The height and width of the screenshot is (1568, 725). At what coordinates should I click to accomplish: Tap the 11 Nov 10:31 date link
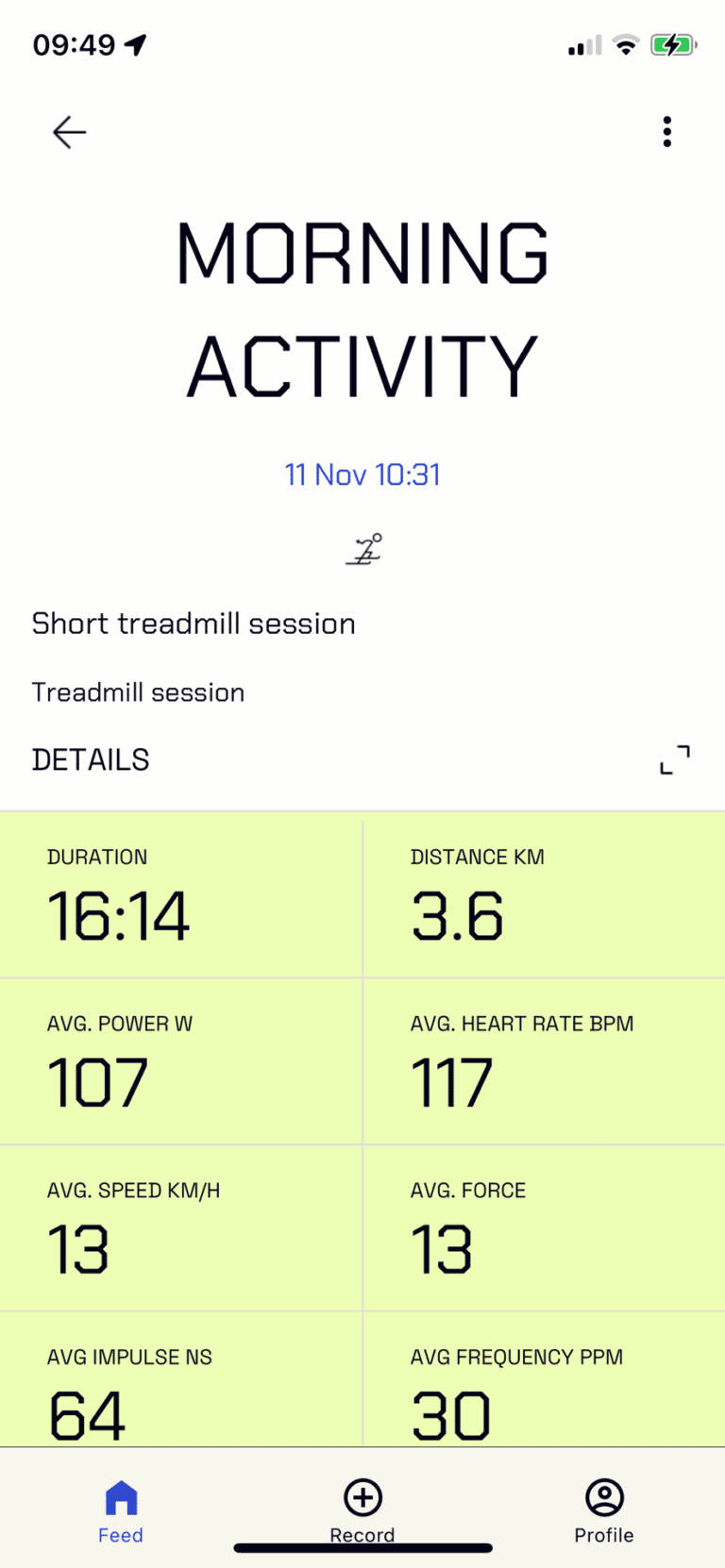[362, 475]
